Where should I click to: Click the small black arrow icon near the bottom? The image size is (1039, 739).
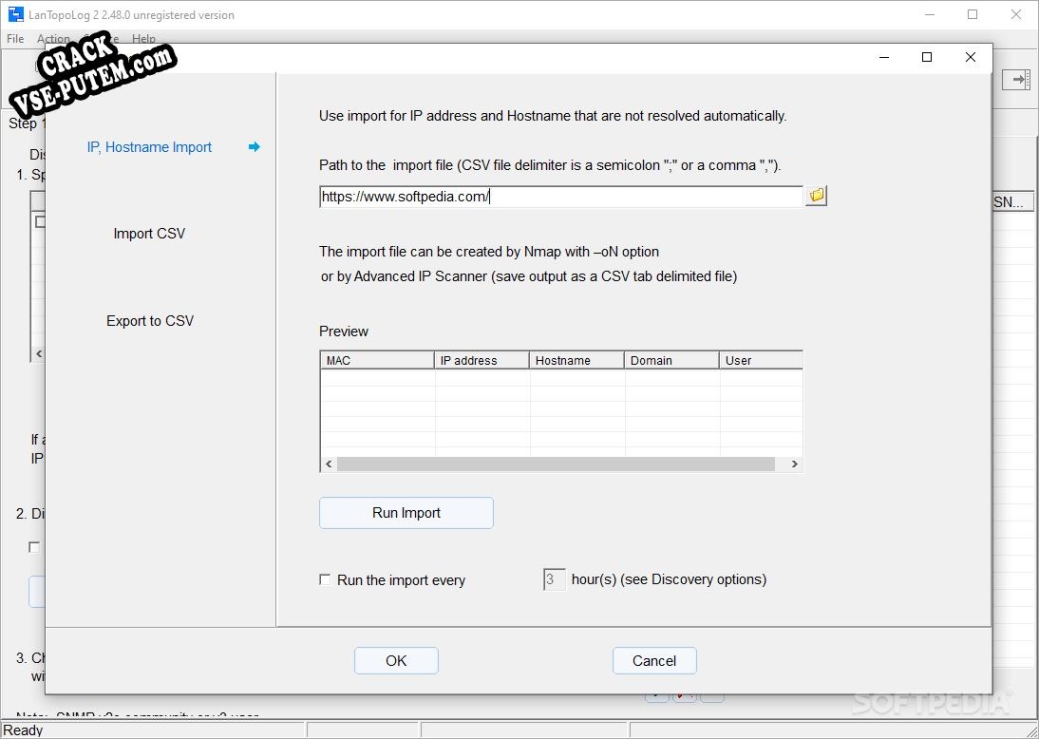656,695
